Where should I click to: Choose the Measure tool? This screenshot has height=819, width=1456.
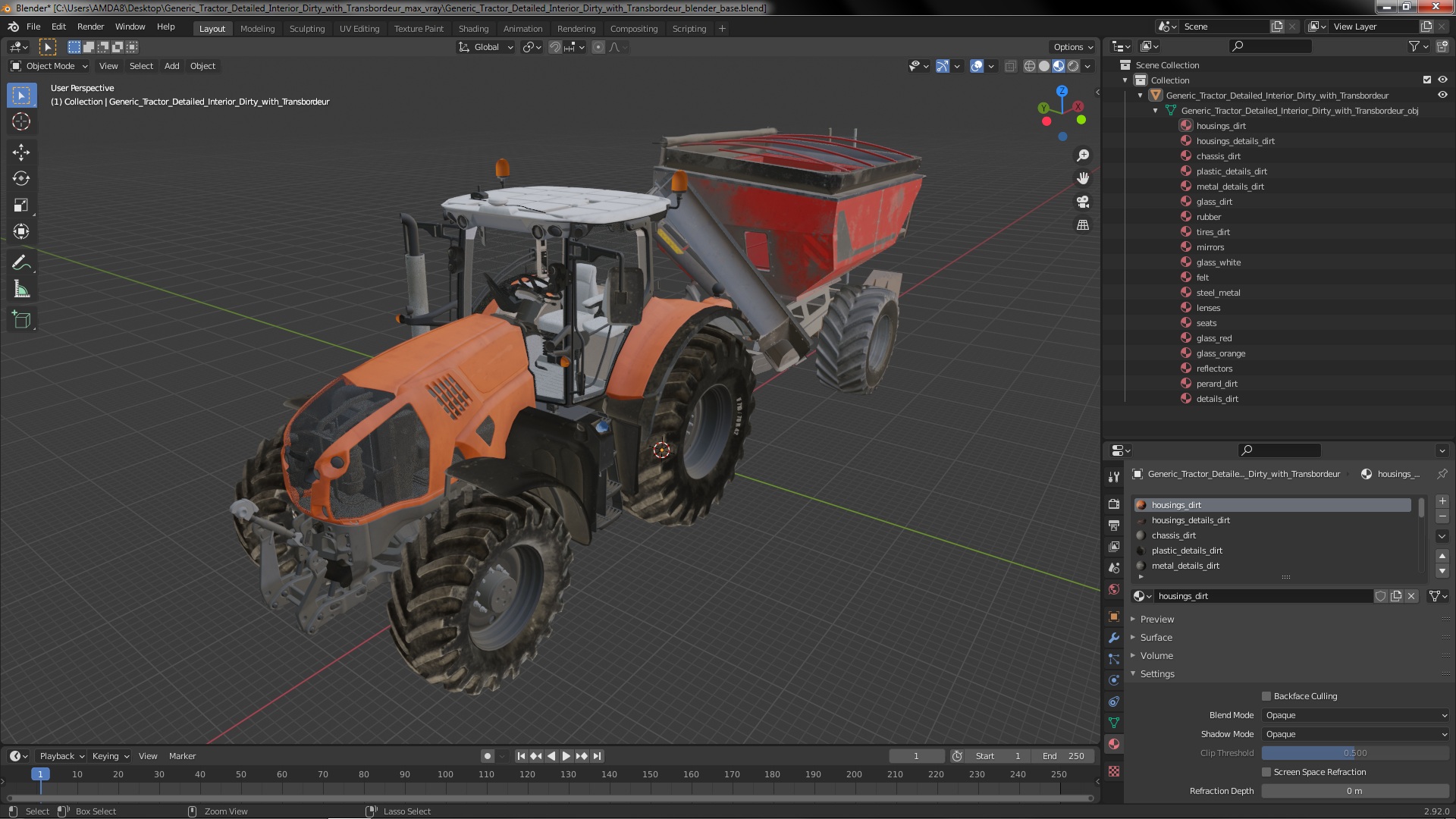coord(21,290)
